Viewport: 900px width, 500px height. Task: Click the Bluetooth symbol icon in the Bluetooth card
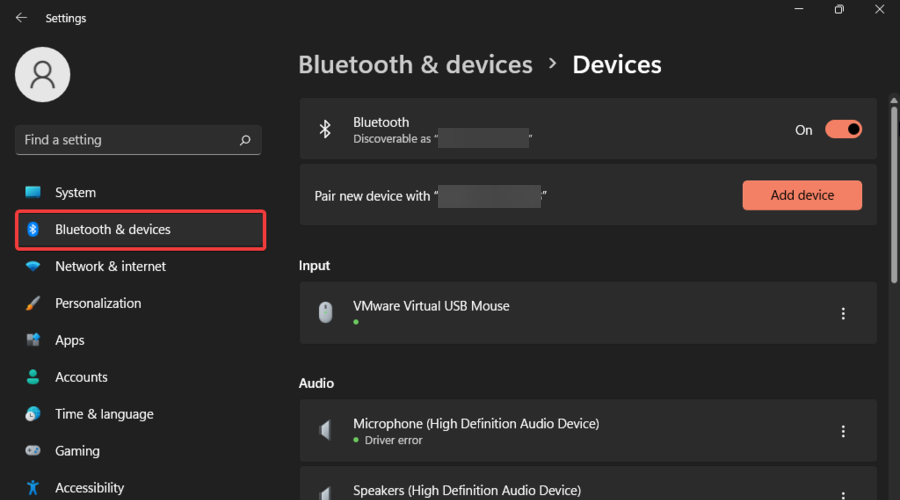[325, 129]
